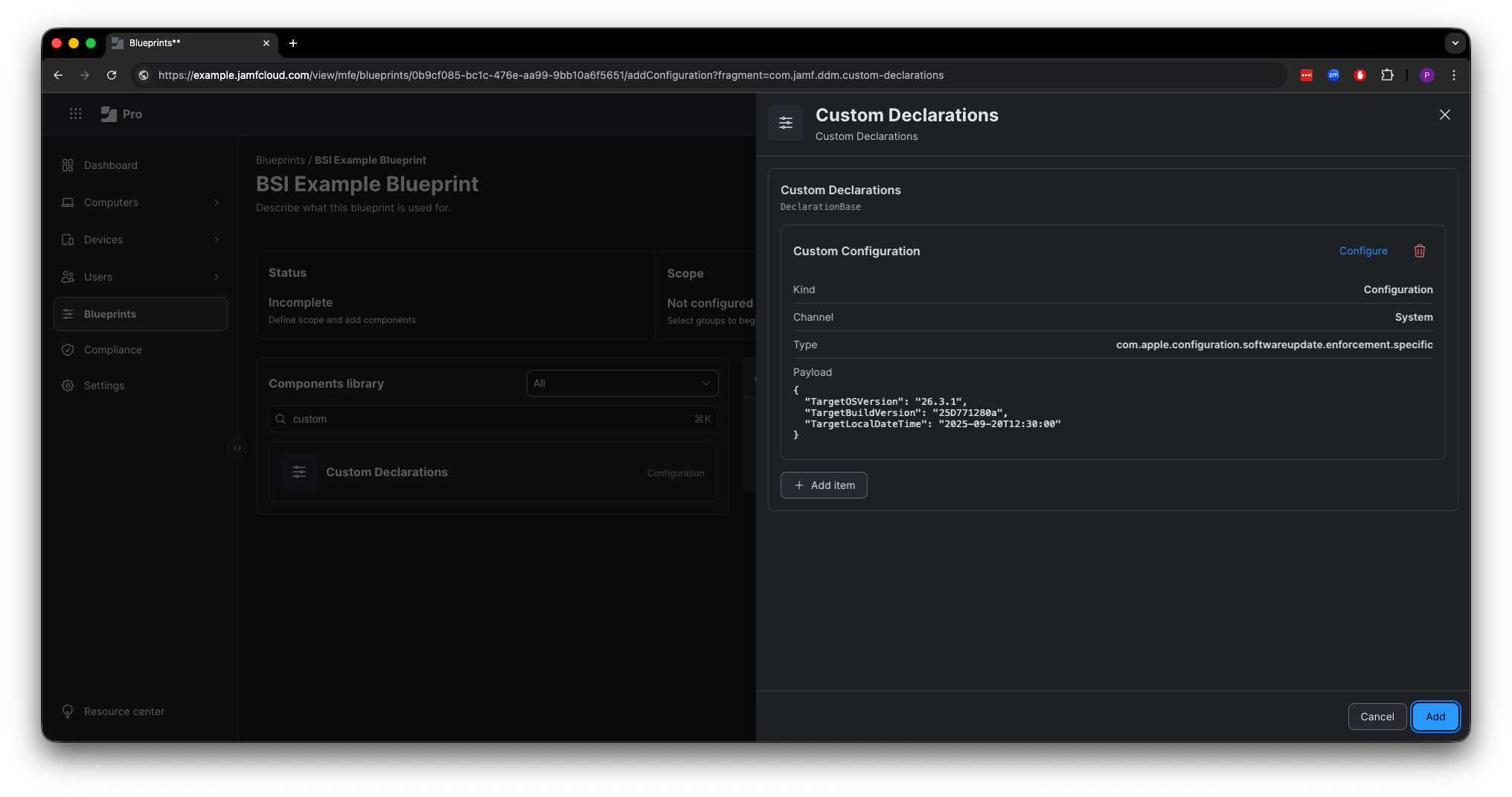
Task: Open Compliance via the shield icon
Action: coord(68,350)
